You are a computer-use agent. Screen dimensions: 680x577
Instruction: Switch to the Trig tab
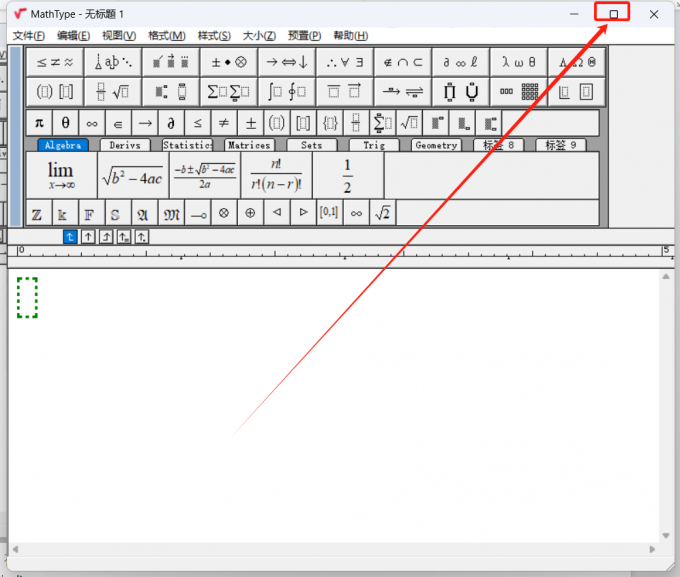click(x=374, y=145)
